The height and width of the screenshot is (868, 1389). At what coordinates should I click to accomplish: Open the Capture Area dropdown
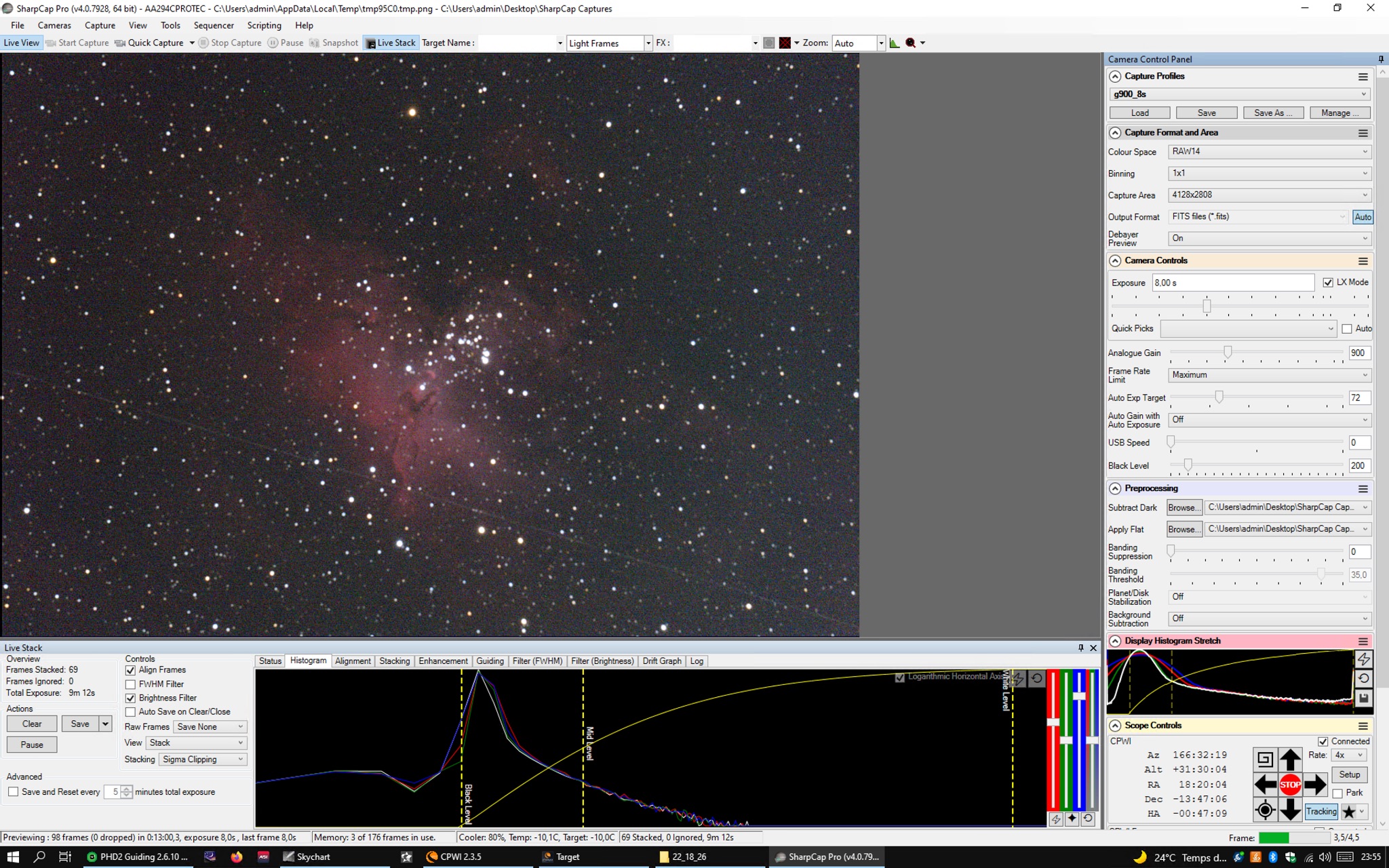pos(1270,195)
